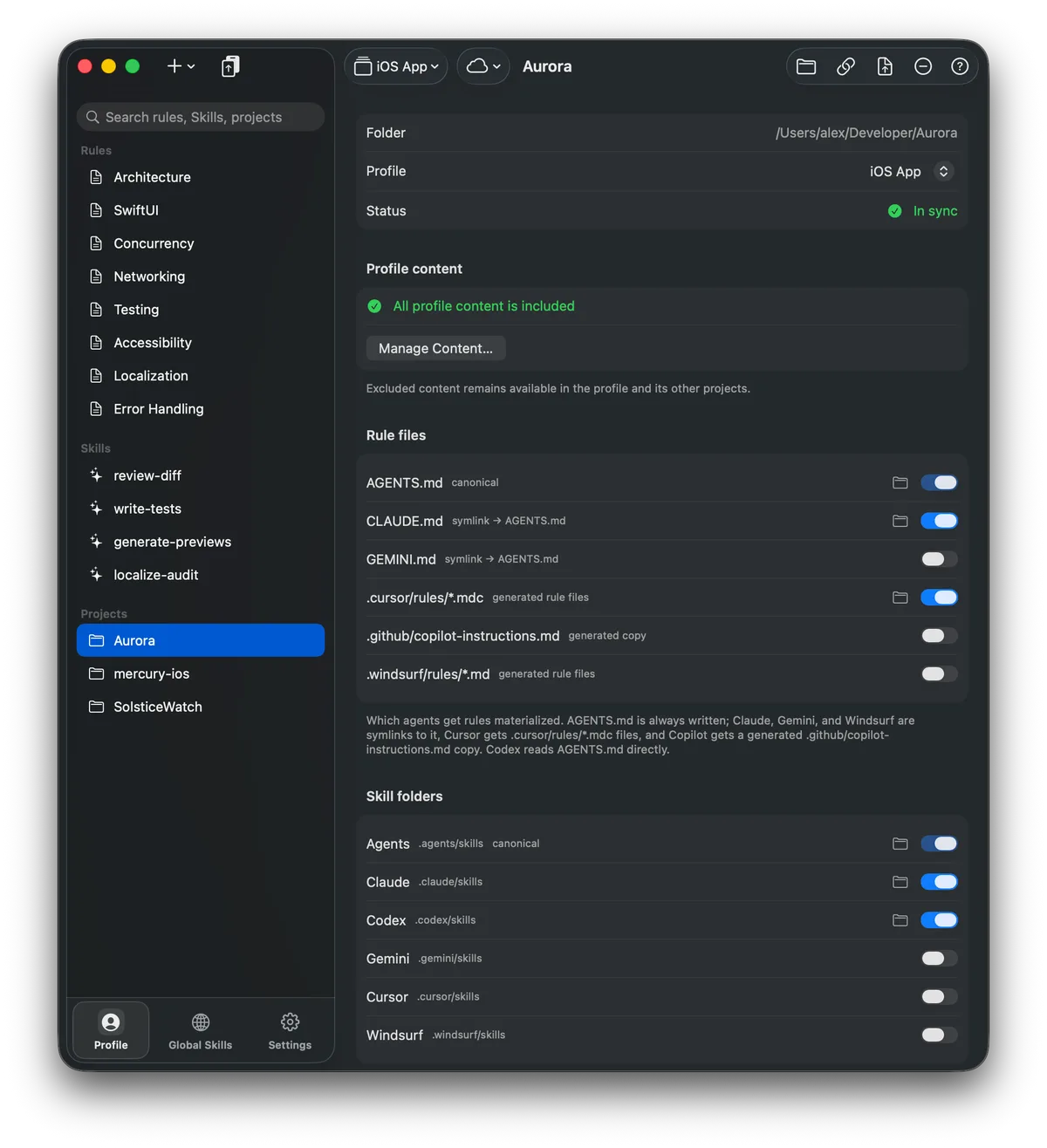The image size is (1047, 1148).
Task: Click the /Users/alex/Developer/Aurora folder path
Action: [866, 133]
